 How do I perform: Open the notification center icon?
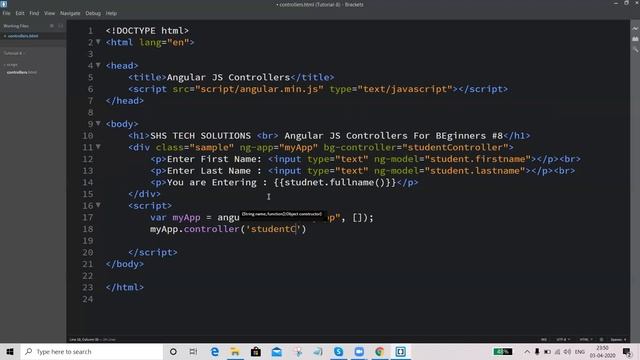[x=627, y=351]
